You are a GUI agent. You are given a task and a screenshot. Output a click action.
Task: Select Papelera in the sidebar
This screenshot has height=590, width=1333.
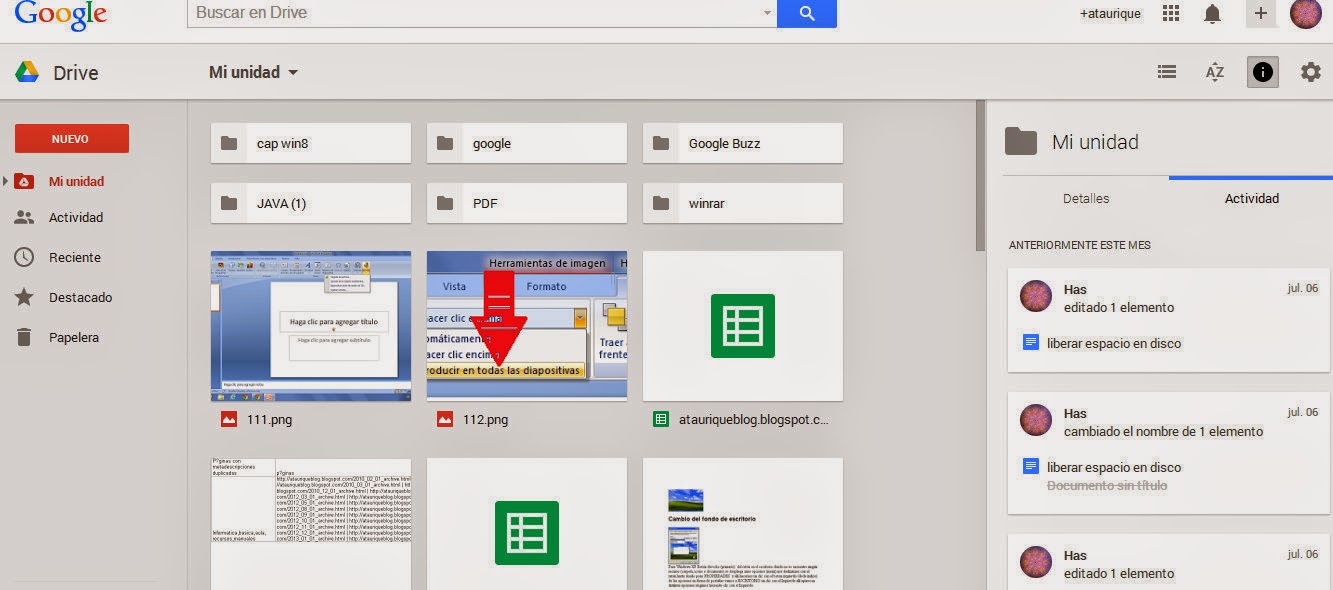coord(74,337)
